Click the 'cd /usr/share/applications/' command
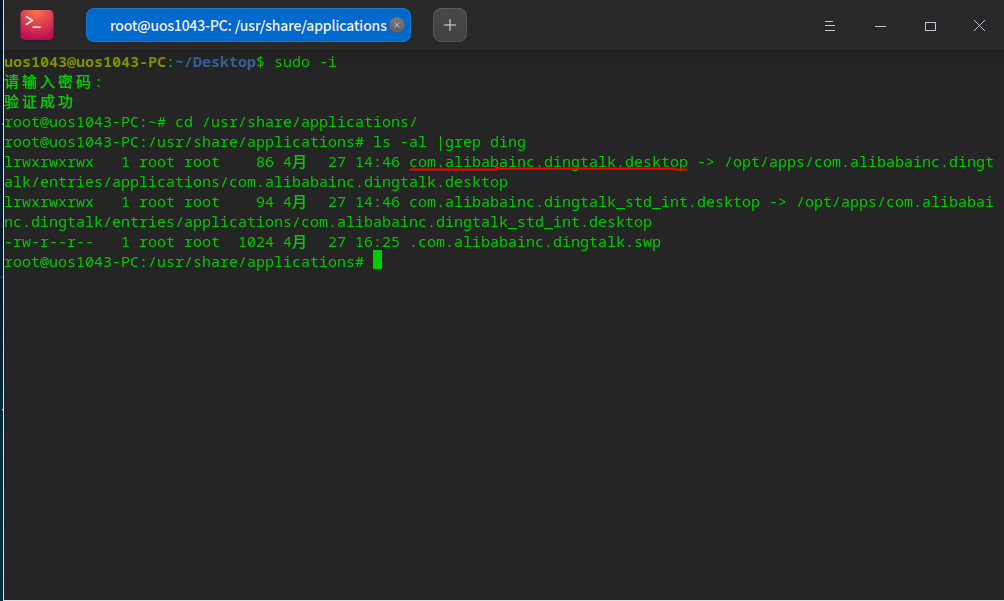Image resolution: width=1004 pixels, height=601 pixels. coord(296,122)
